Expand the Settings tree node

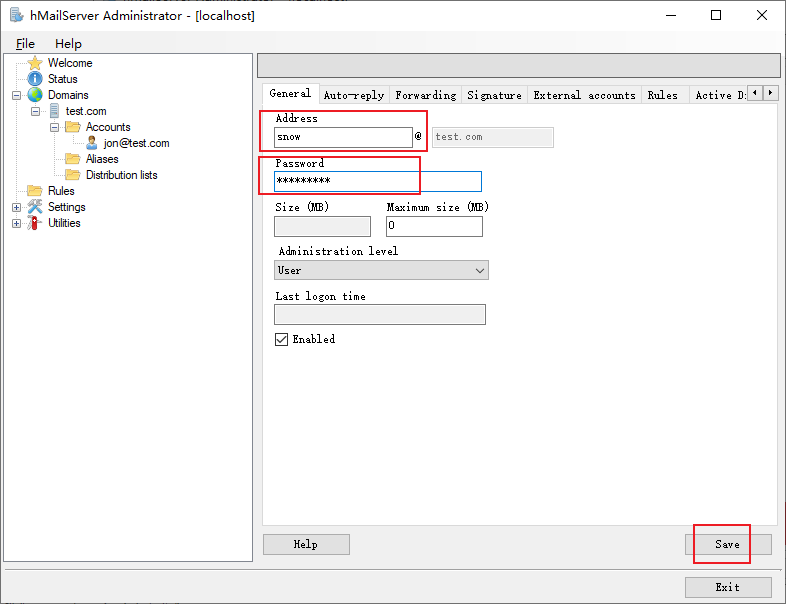point(16,207)
